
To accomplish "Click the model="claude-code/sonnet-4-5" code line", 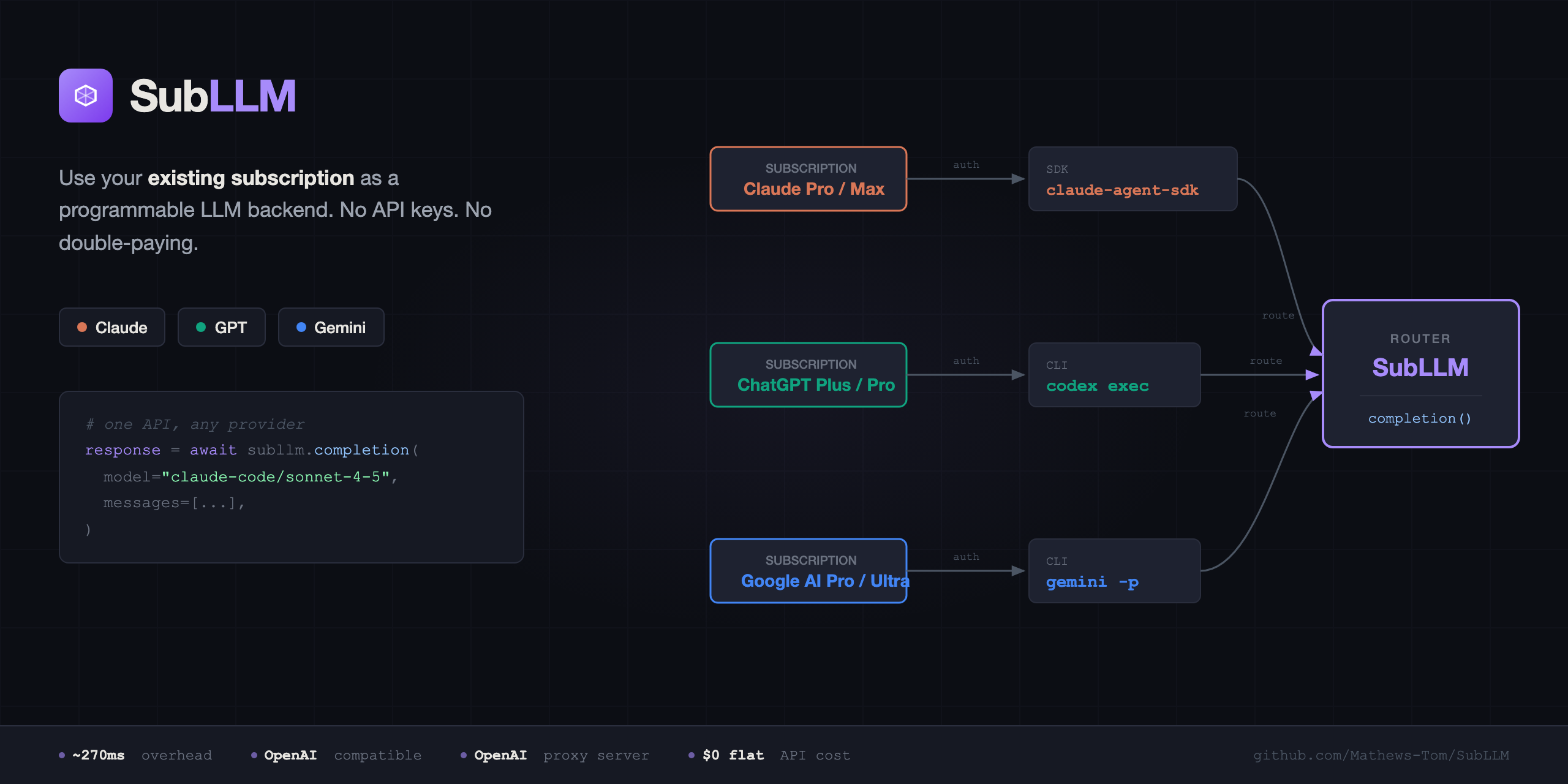I will coord(251,477).
